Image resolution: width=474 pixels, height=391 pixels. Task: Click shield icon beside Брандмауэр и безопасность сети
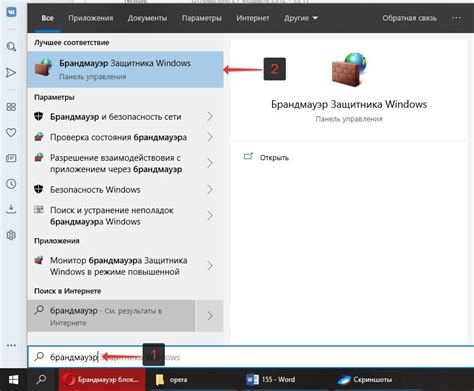pos(39,116)
